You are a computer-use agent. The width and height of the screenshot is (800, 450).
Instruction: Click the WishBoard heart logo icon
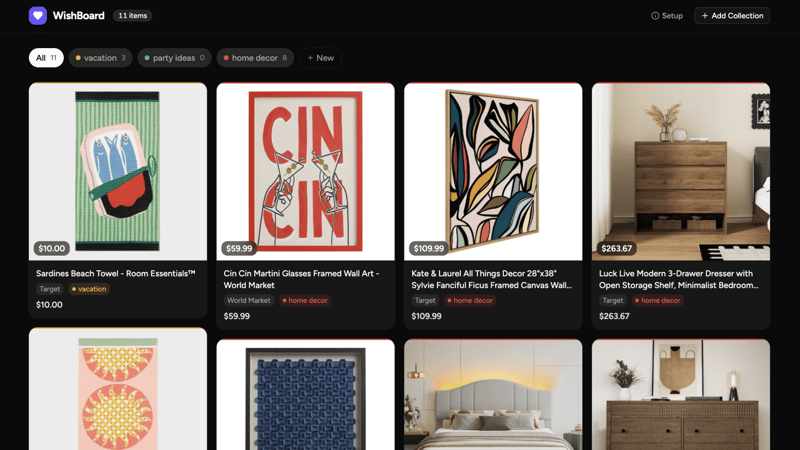pyautogui.click(x=38, y=15)
